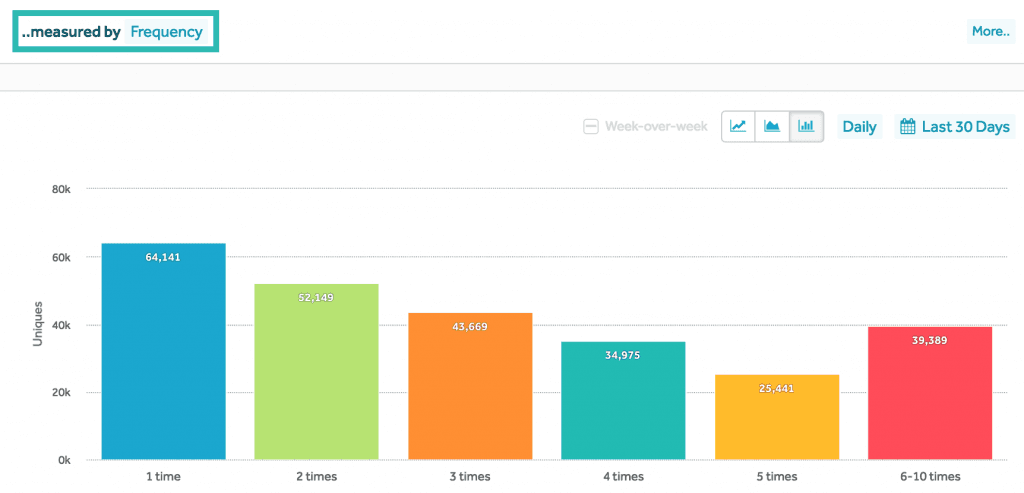This screenshot has height=493, width=1024.
Task: Switch to line chart view
Action: pyautogui.click(x=738, y=127)
